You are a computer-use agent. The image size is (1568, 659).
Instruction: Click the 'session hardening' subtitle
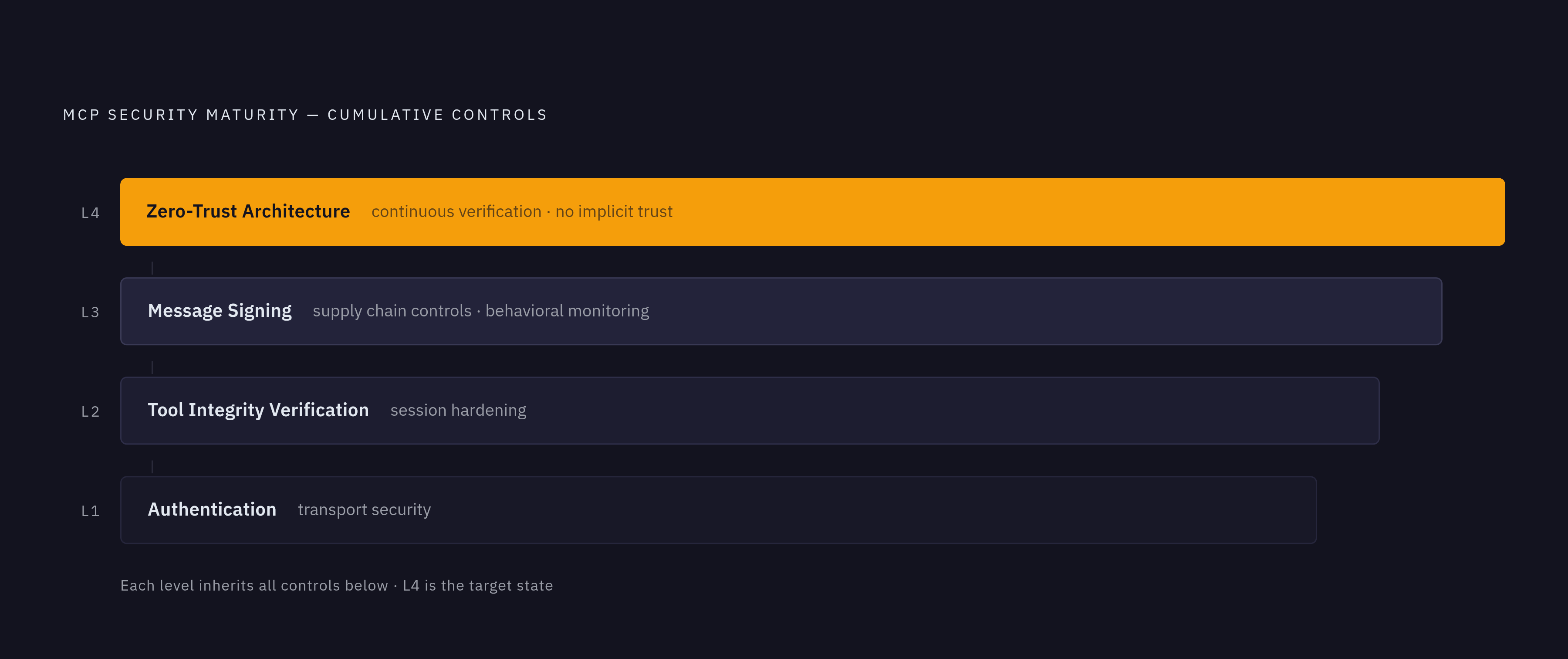tap(458, 411)
